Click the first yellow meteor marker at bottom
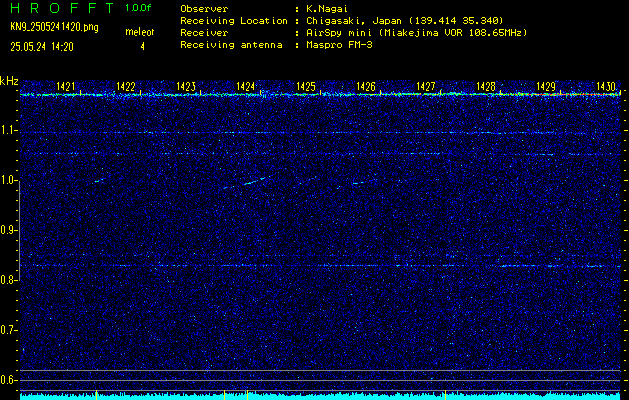Viewport: 629px width, 400px height. pyautogui.click(x=96, y=395)
